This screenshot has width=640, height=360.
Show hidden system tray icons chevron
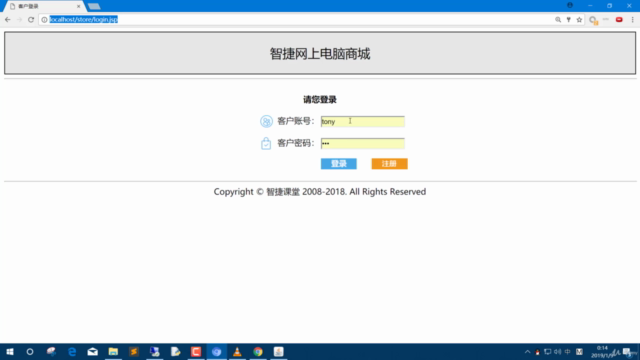click(x=527, y=351)
